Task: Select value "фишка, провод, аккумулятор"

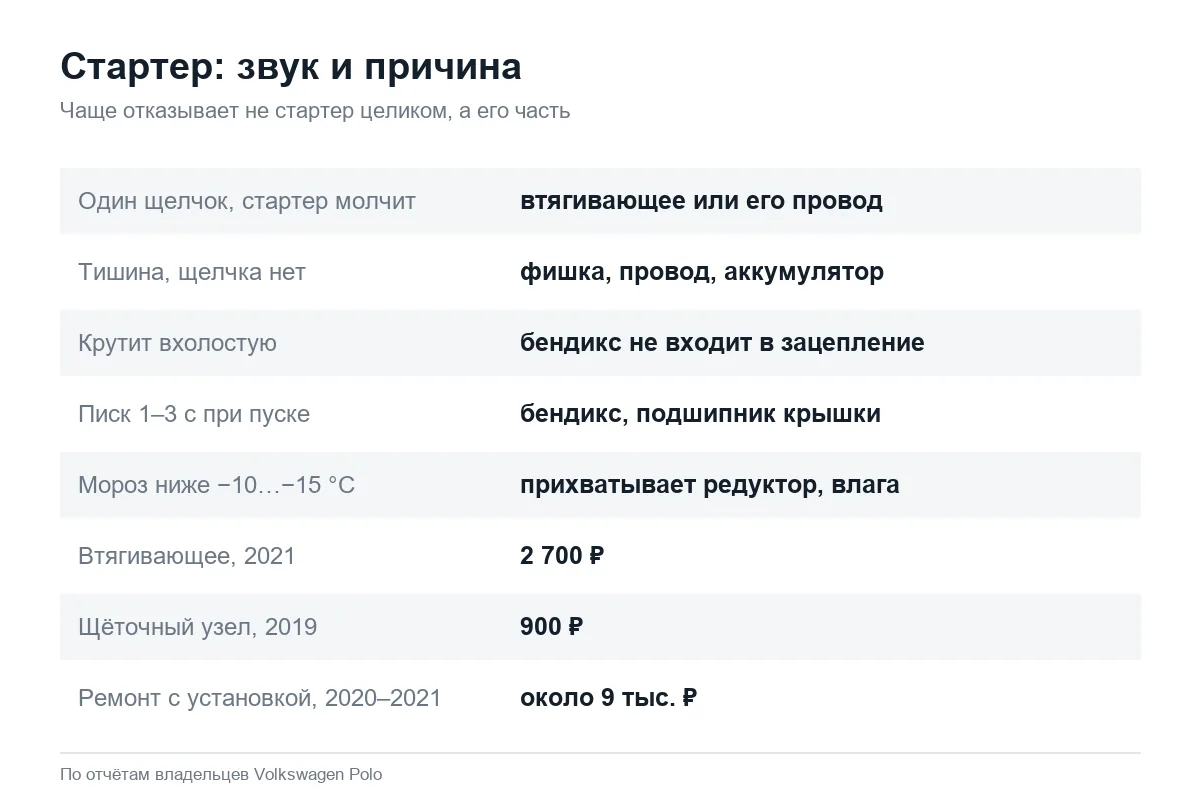Action: pos(702,272)
